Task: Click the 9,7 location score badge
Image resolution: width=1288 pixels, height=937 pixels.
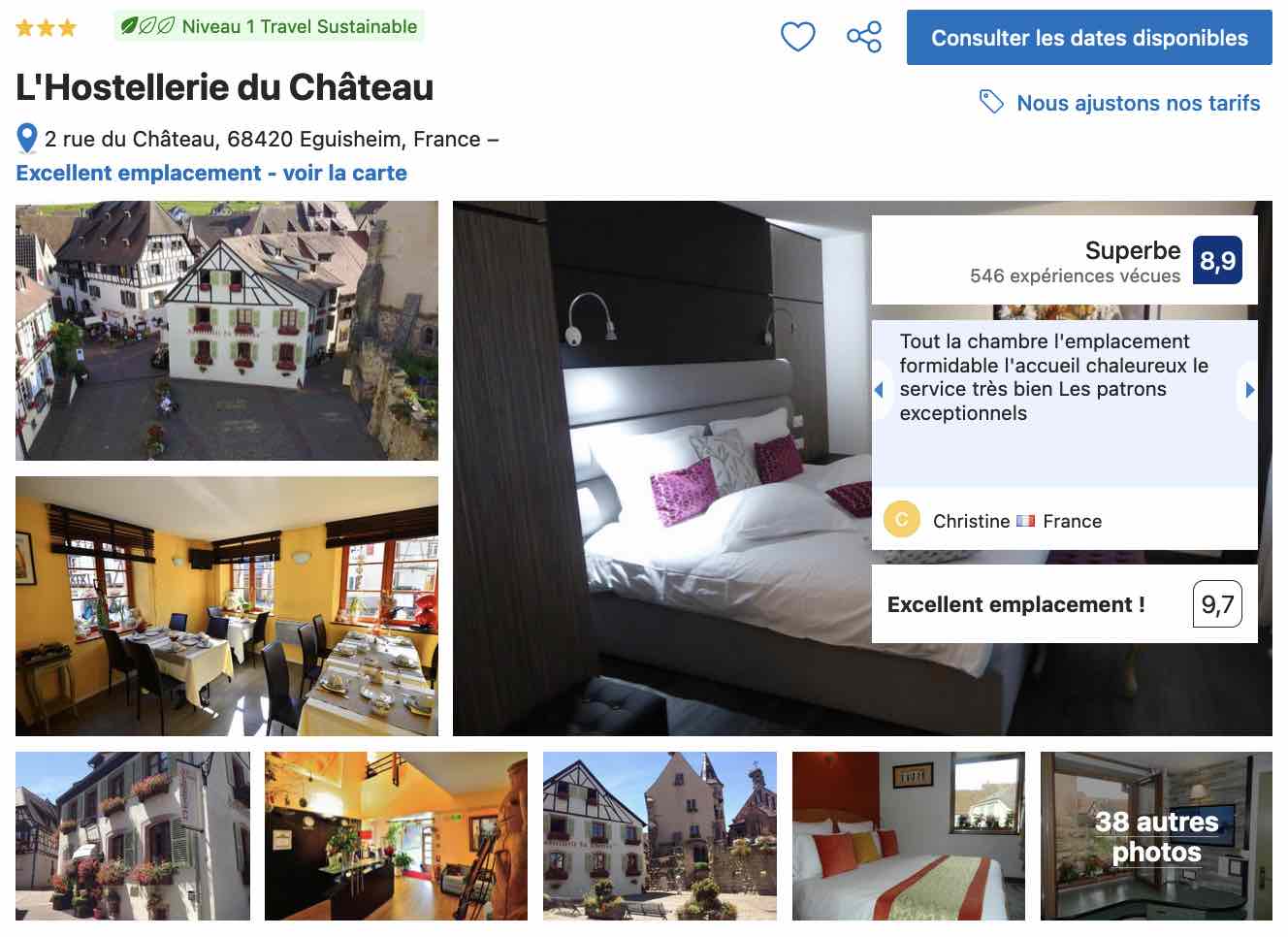Action: click(x=1217, y=604)
